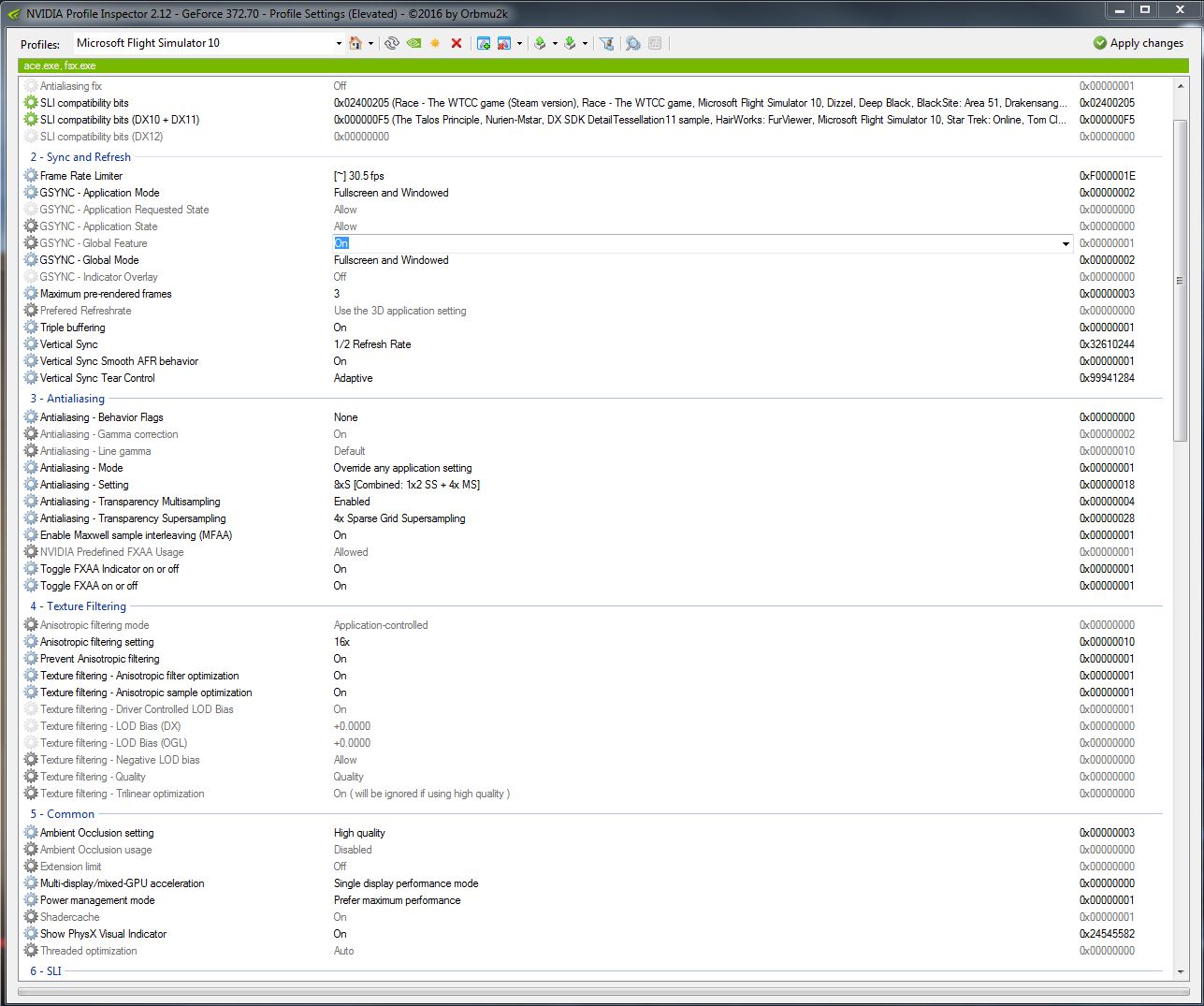Click the '6 - SLI' section header
This screenshot has height=1006, width=1204.
[46, 971]
